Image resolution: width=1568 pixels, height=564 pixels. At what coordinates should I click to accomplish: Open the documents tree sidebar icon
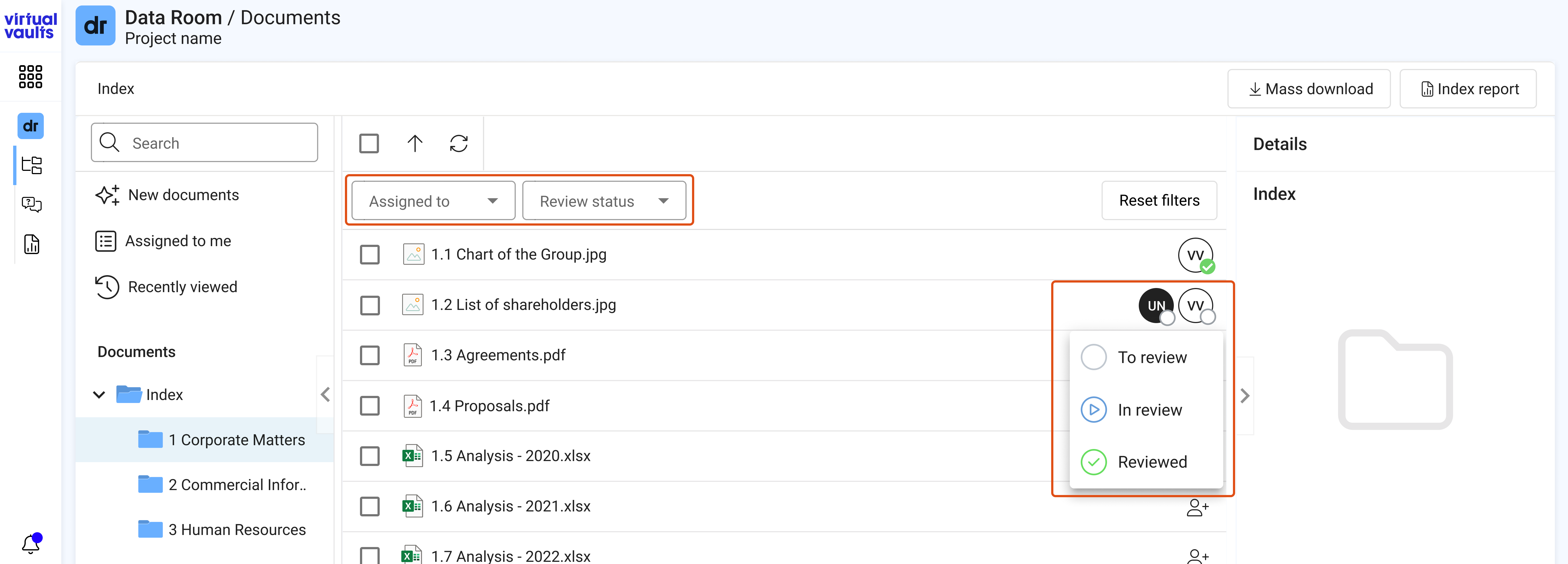coord(32,165)
